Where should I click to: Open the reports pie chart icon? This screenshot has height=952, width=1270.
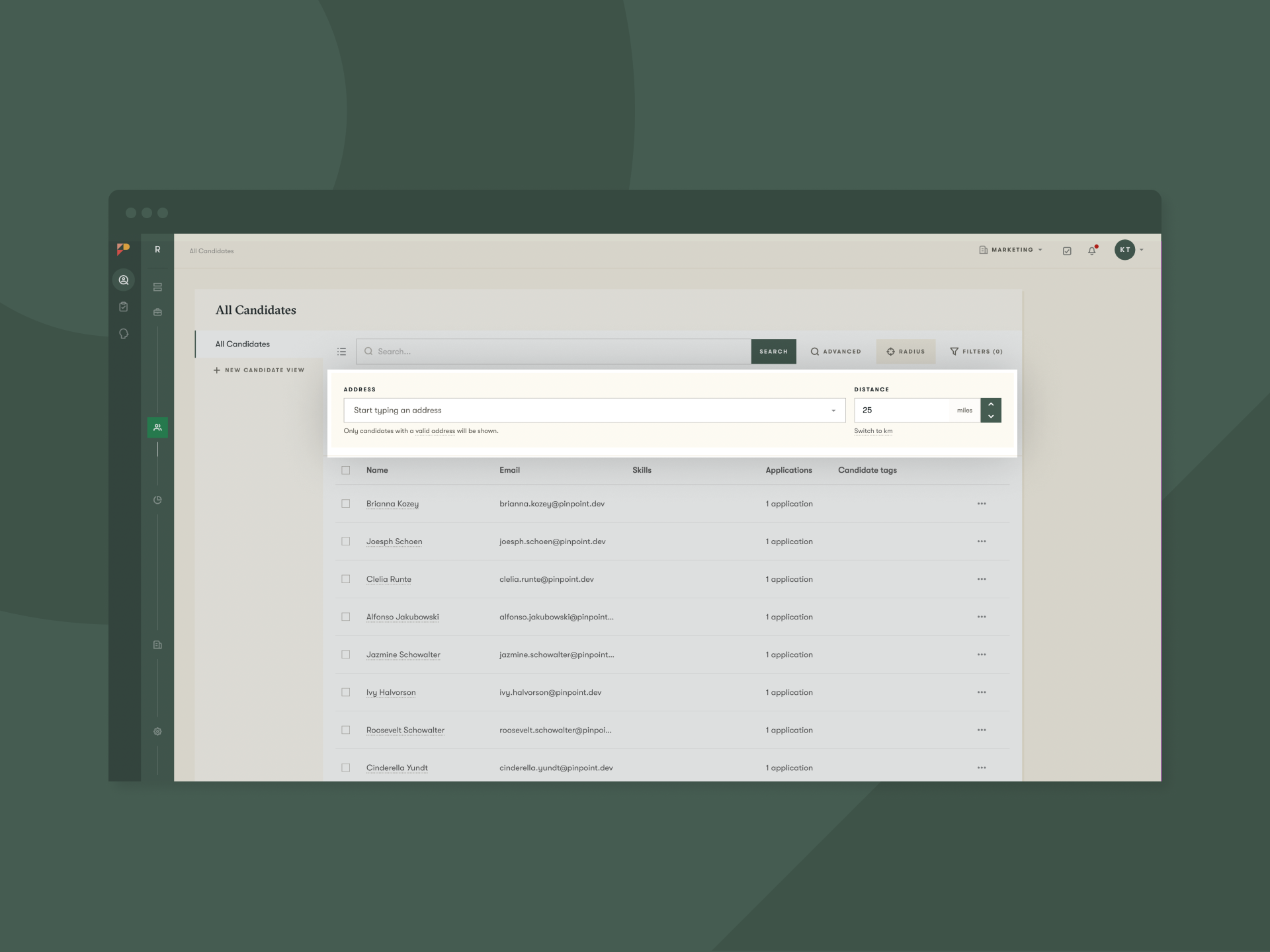157,500
